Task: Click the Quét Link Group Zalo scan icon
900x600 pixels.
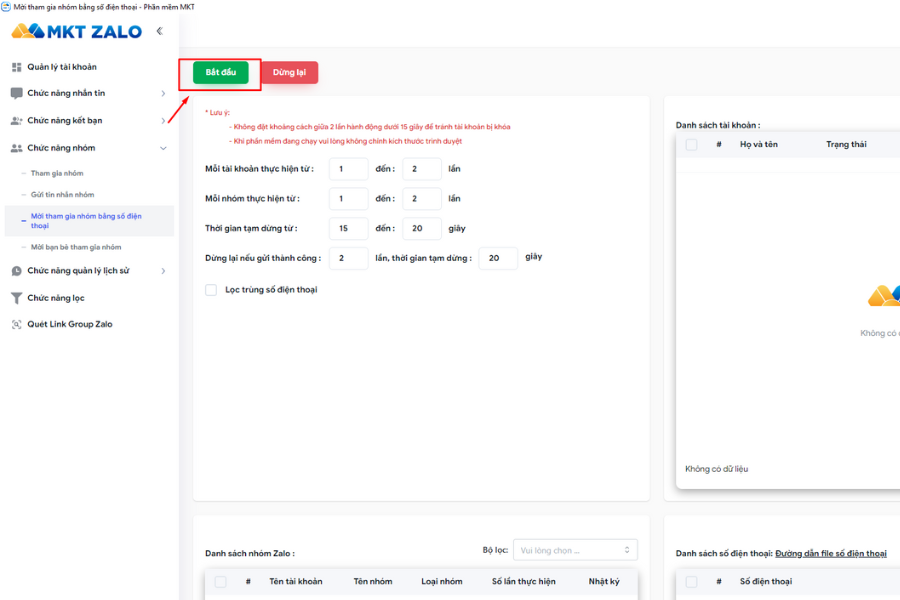Action: click(x=17, y=324)
